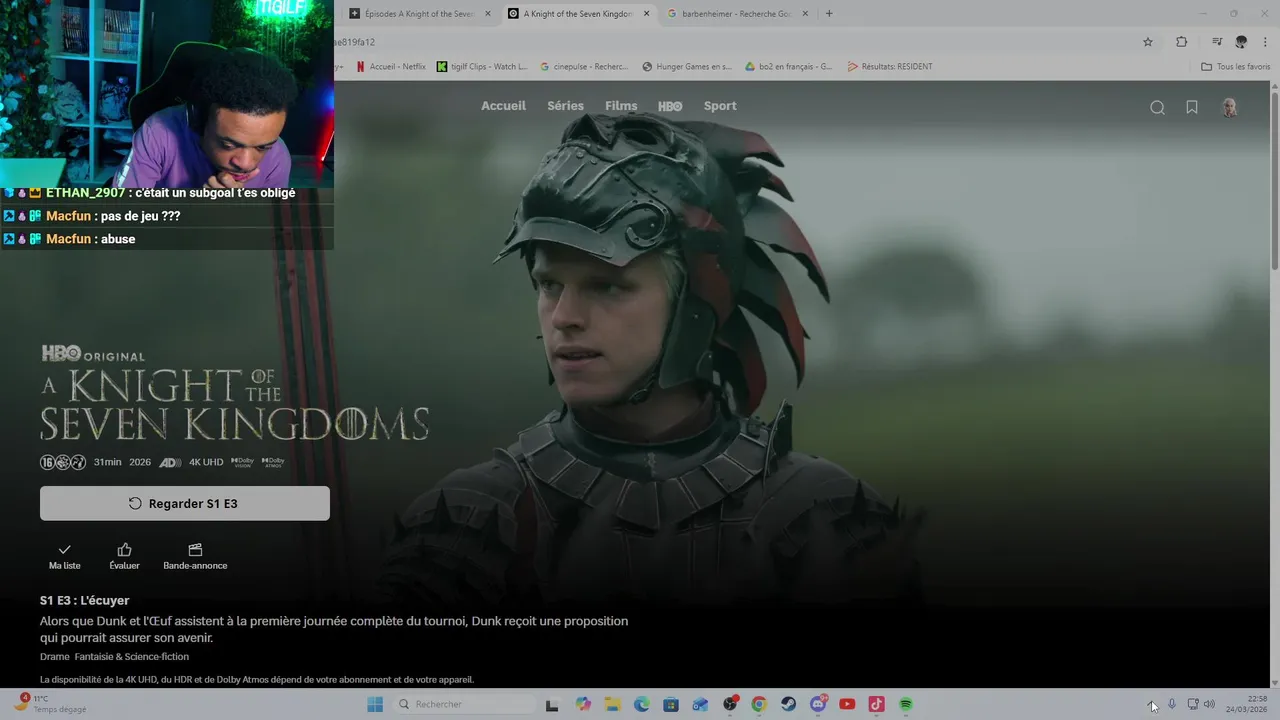Image resolution: width=1280 pixels, height=720 pixels.
Task: Switch to the barbenheimer Google search tab
Action: pyautogui.click(x=738, y=14)
